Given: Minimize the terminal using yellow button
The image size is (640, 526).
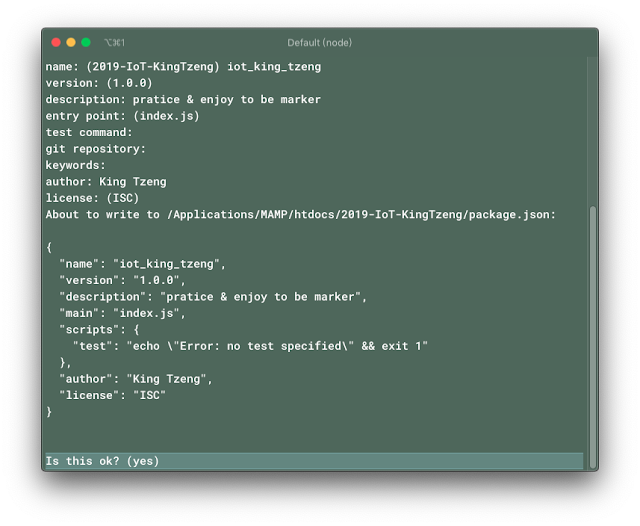Looking at the screenshot, I should (71, 42).
